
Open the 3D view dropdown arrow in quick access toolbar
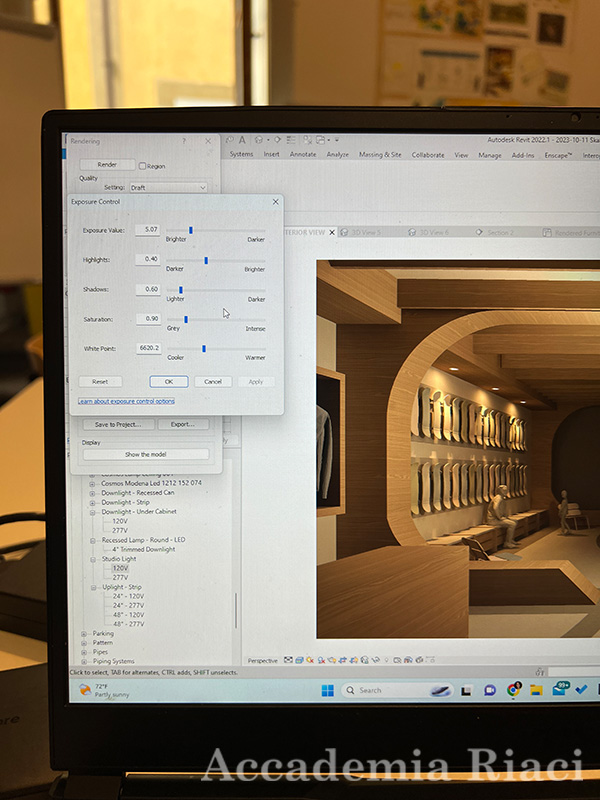pyautogui.click(x=267, y=140)
